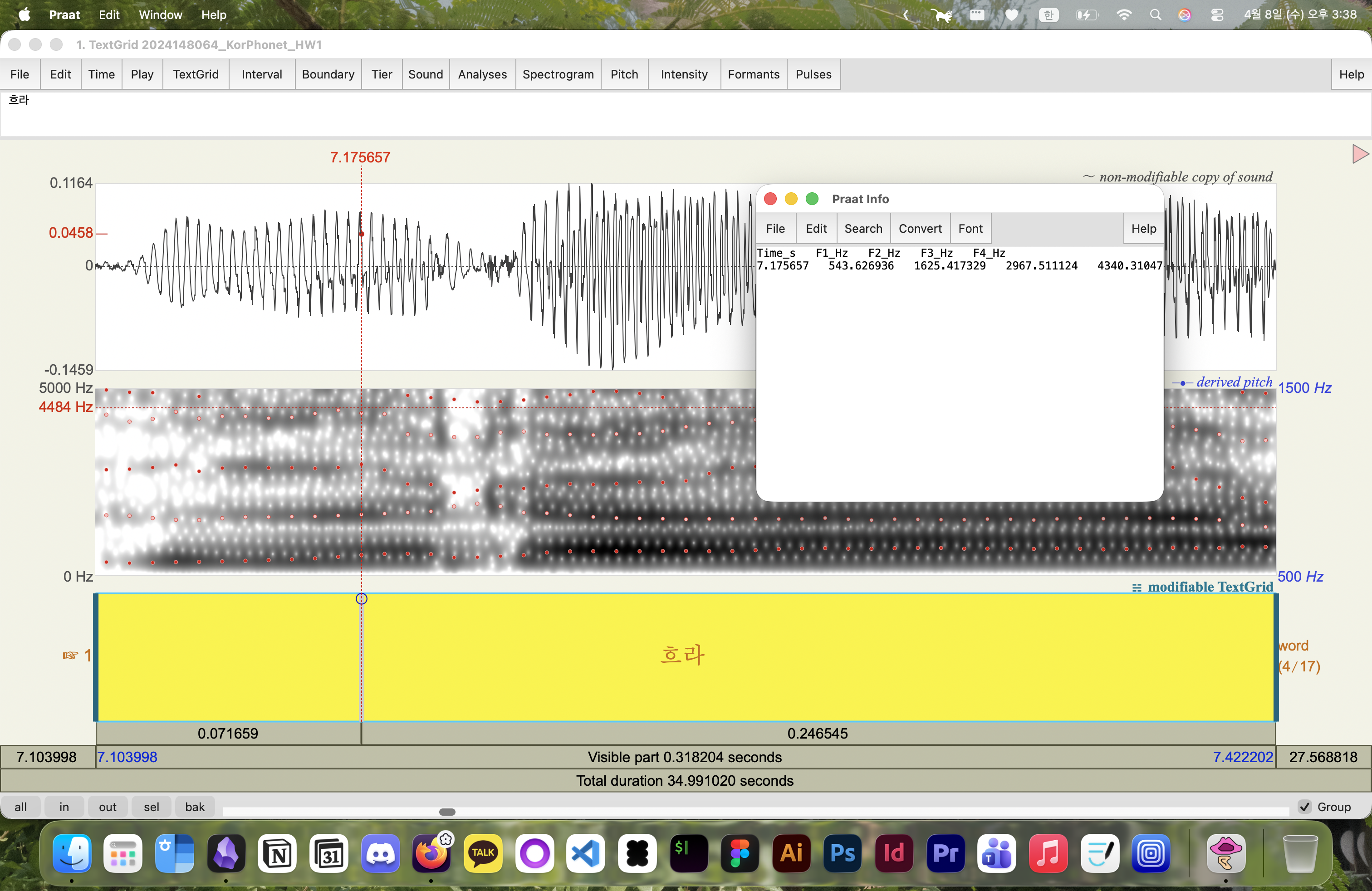The height and width of the screenshot is (891, 1372).
Task: Open KakaoTalk from the dock
Action: coord(483,853)
